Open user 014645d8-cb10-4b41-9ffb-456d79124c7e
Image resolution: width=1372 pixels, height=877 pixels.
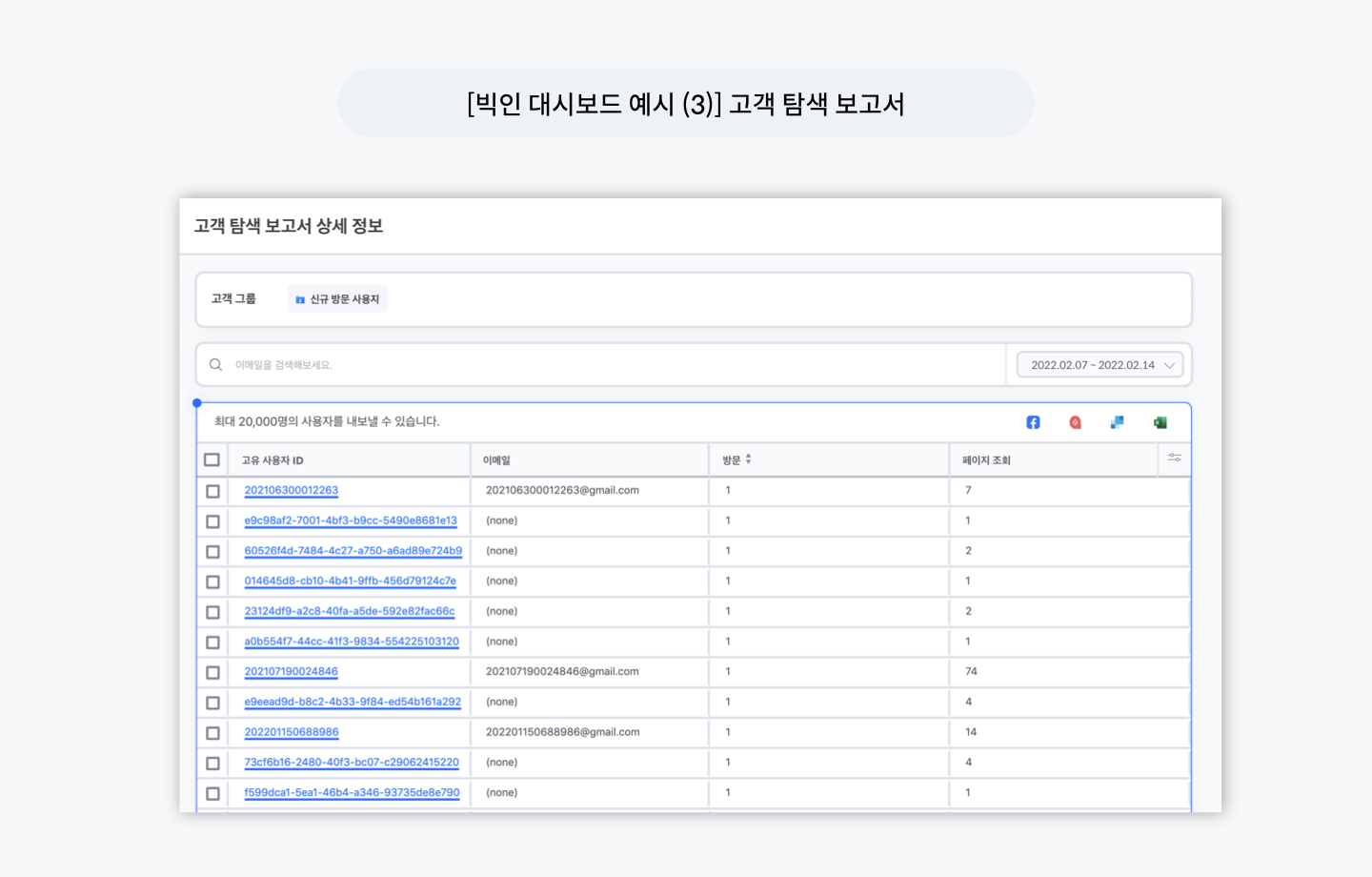click(351, 581)
